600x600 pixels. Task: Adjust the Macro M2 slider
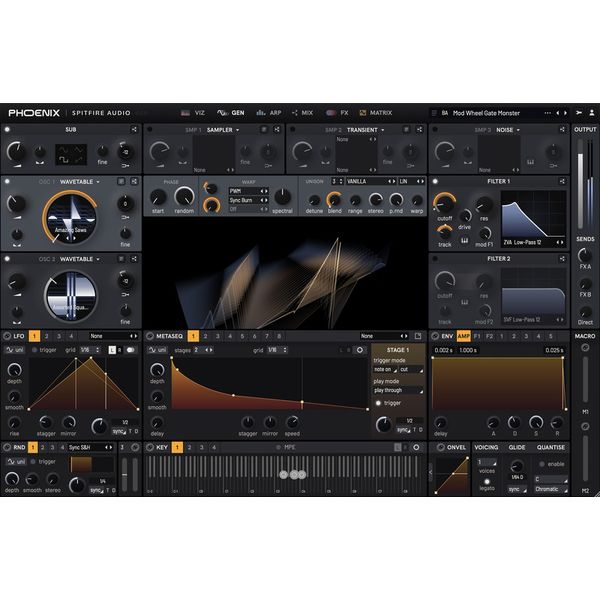click(585, 458)
